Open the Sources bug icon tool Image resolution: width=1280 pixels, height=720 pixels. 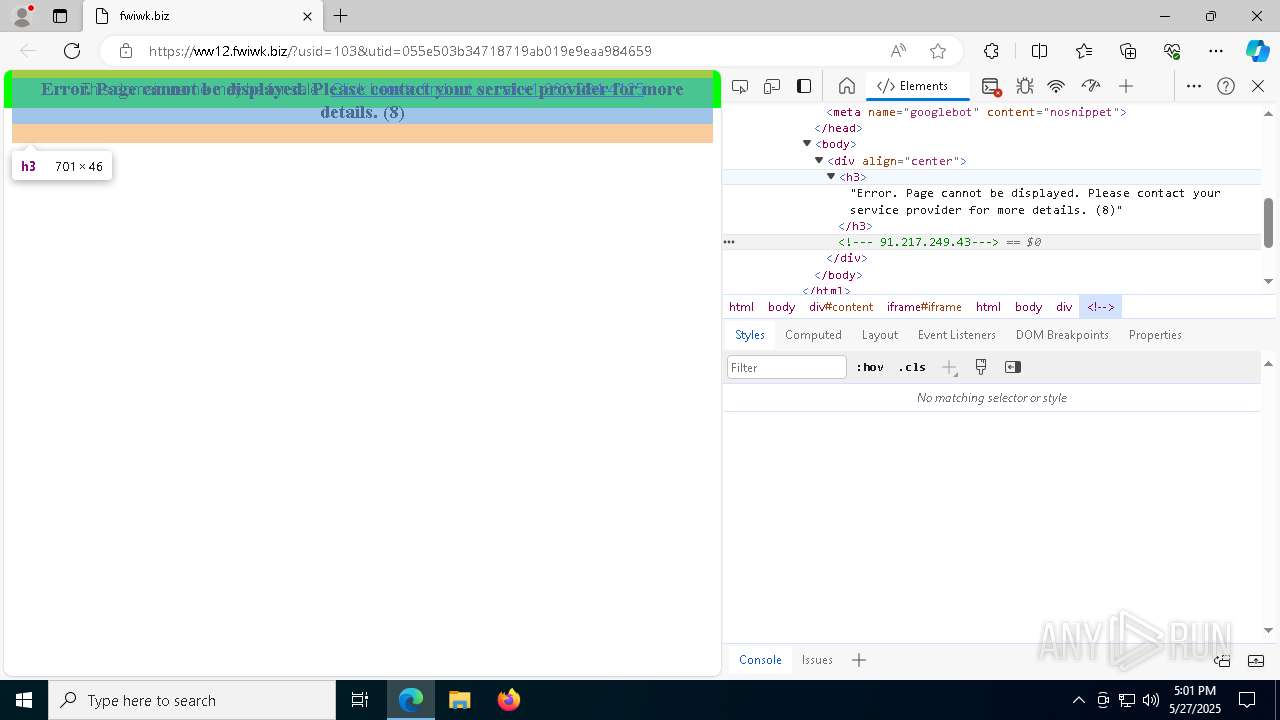click(1024, 86)
